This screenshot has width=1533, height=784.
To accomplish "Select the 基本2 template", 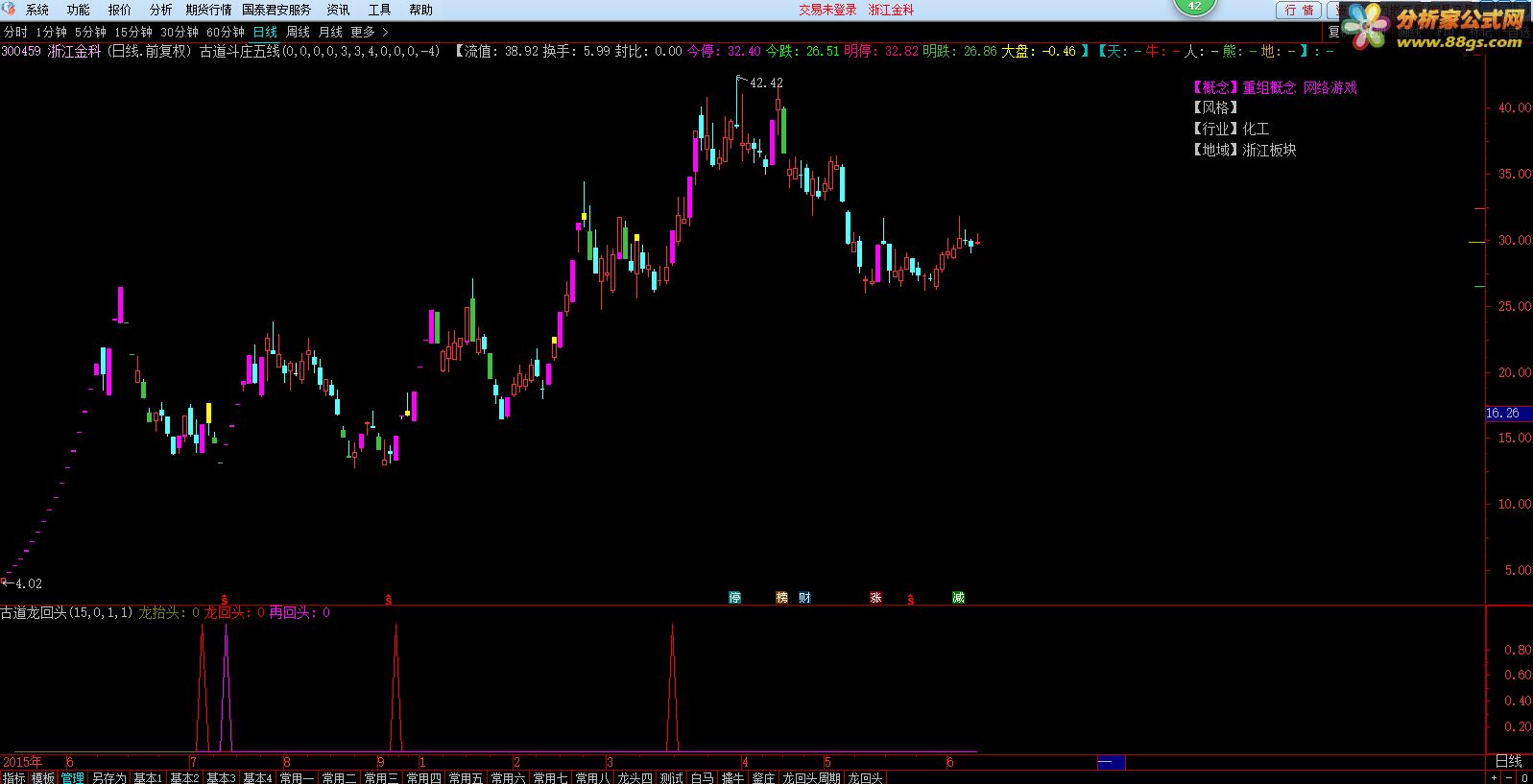I will click(183, 777).
